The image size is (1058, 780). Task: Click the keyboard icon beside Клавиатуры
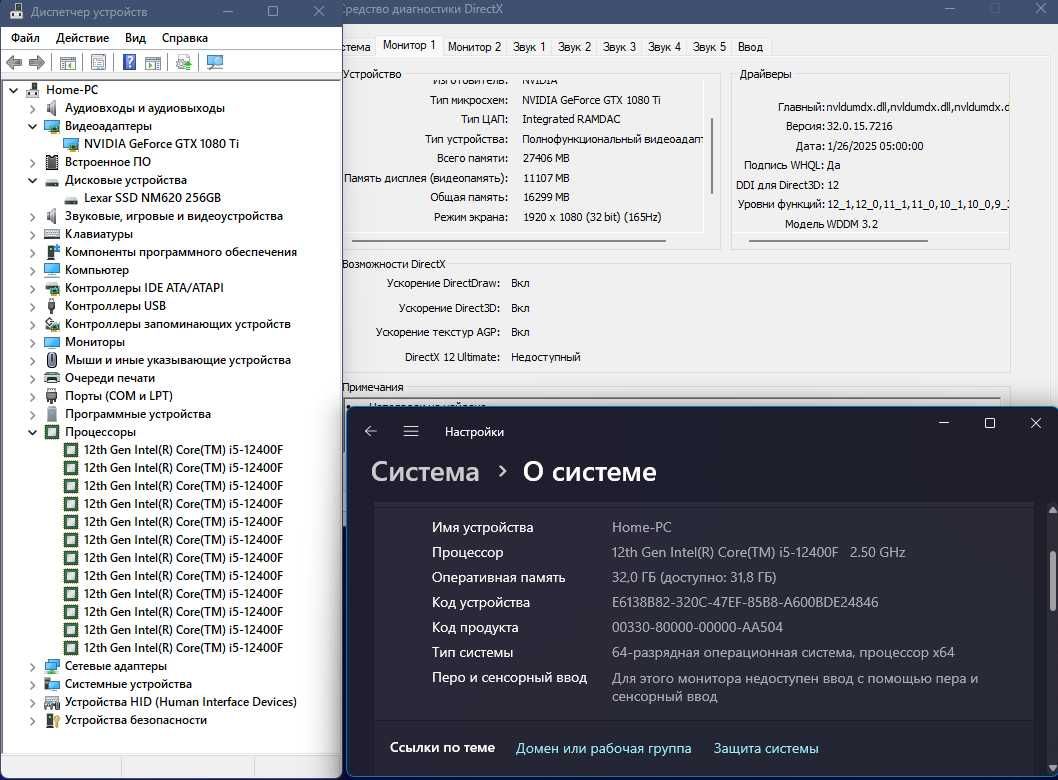point(52,234)
